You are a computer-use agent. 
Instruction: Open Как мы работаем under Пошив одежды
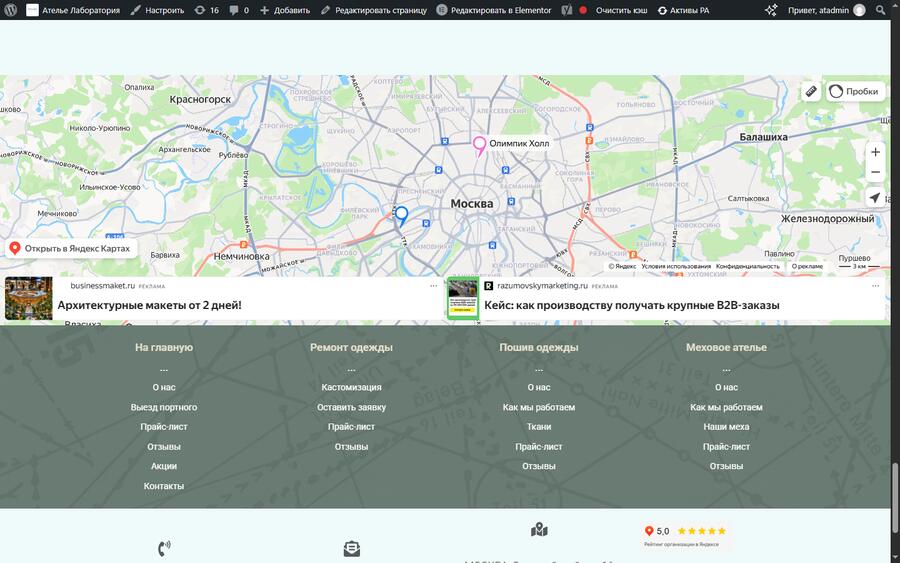(539, 407)
